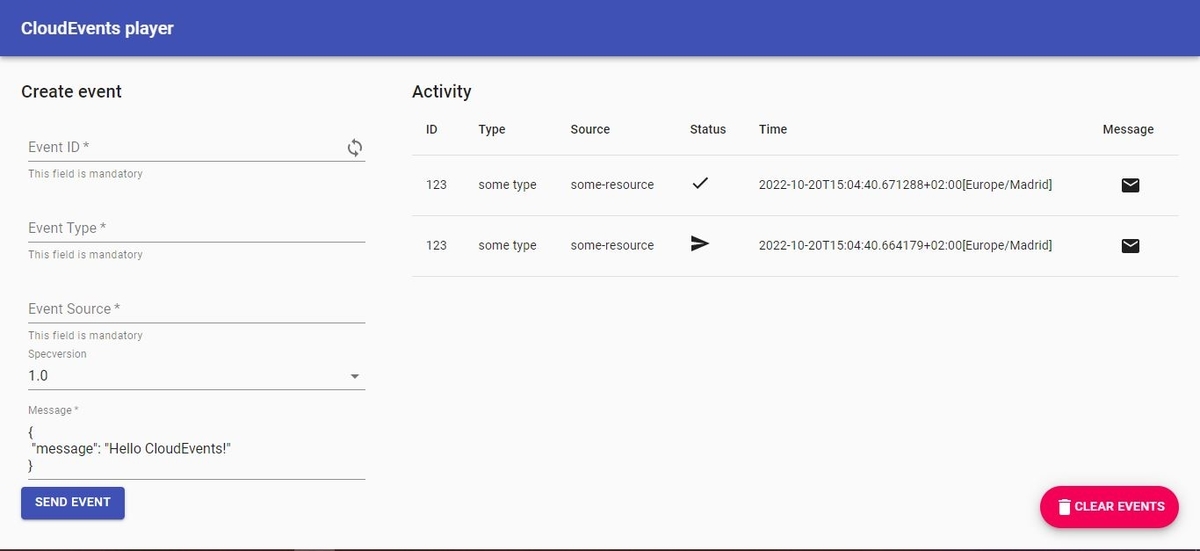Click the Type column header
Viewport: 1200px width, 551px height.
[492, 129]
